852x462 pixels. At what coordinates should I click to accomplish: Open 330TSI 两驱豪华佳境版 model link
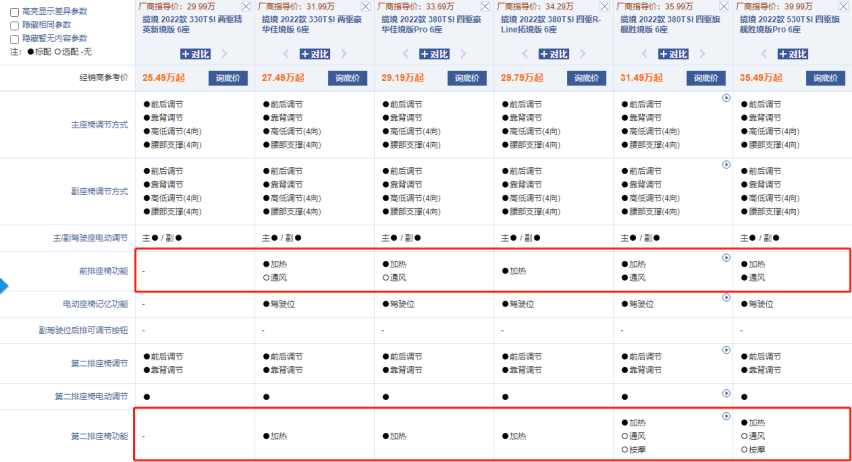(312, 24)
